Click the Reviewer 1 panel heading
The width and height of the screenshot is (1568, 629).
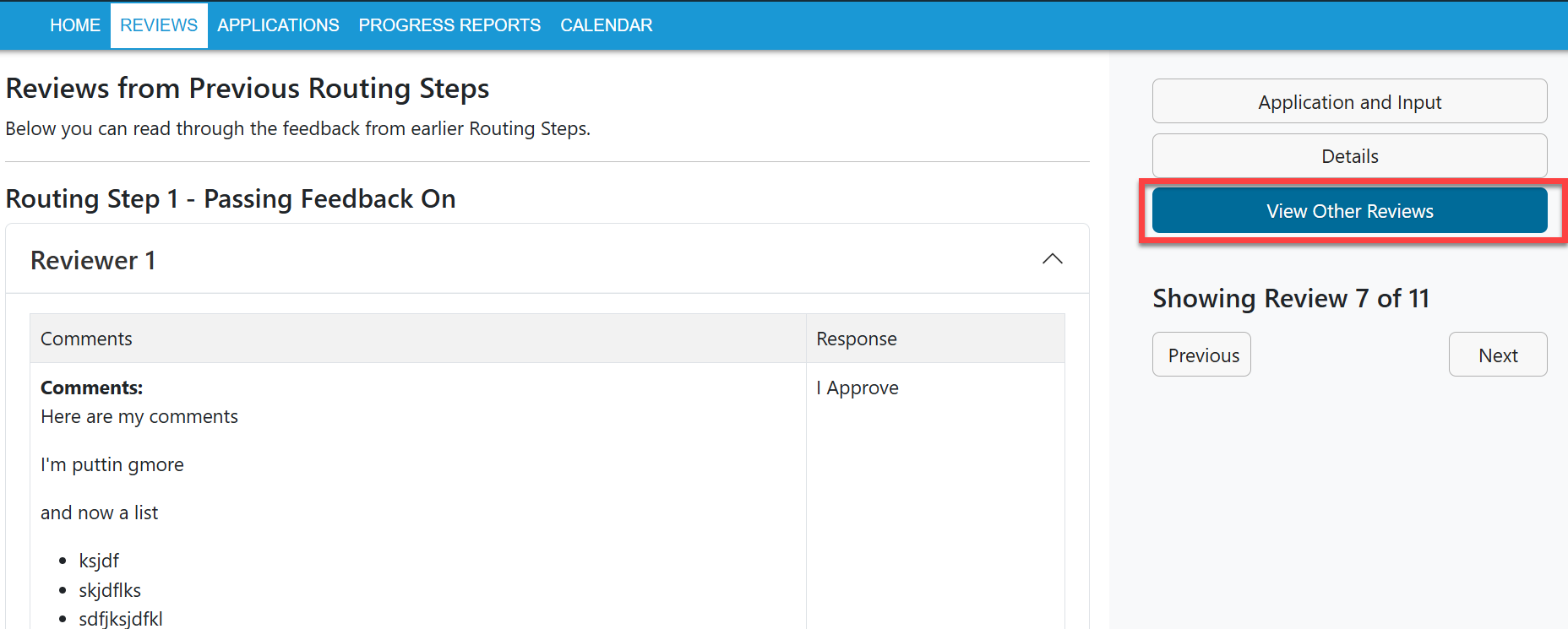pyautogui.click(x=547, y=259)
